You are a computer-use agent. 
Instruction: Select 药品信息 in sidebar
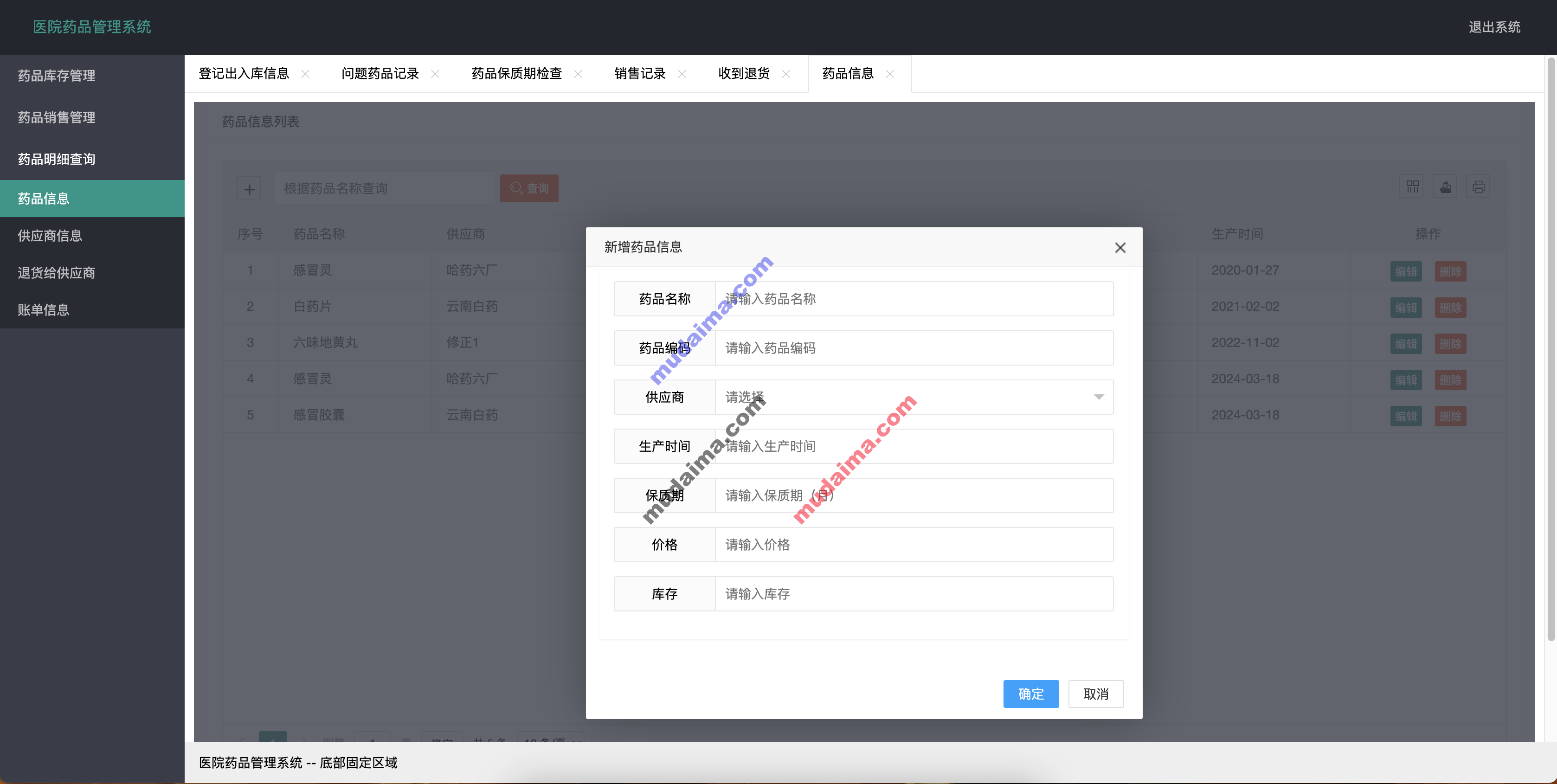[x=92, y=198]
